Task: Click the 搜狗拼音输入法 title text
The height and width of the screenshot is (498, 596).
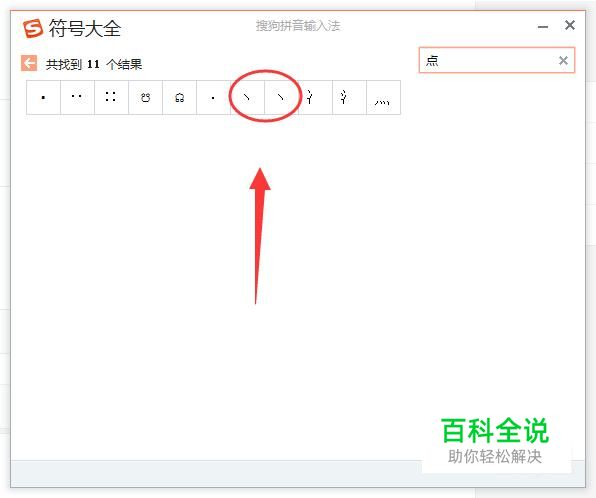Action: pyautogui.click(x=298, y=26)
